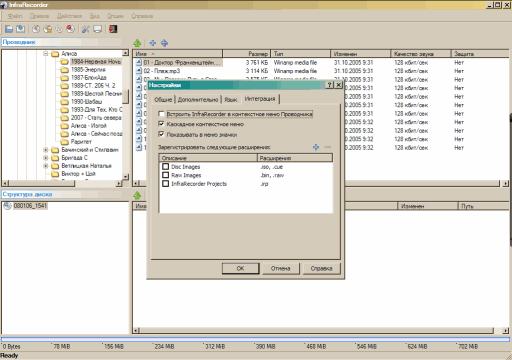The height and width of the screenshot is (360, 512).
Task: Switch to the Дополнительно tab
Action: tap(198, 100)
